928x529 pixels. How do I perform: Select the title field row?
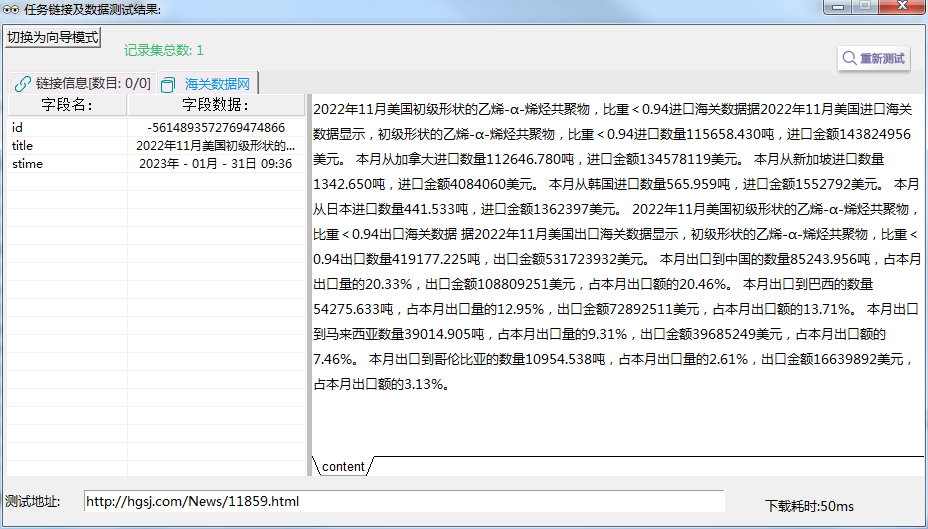tap(156, 146)
